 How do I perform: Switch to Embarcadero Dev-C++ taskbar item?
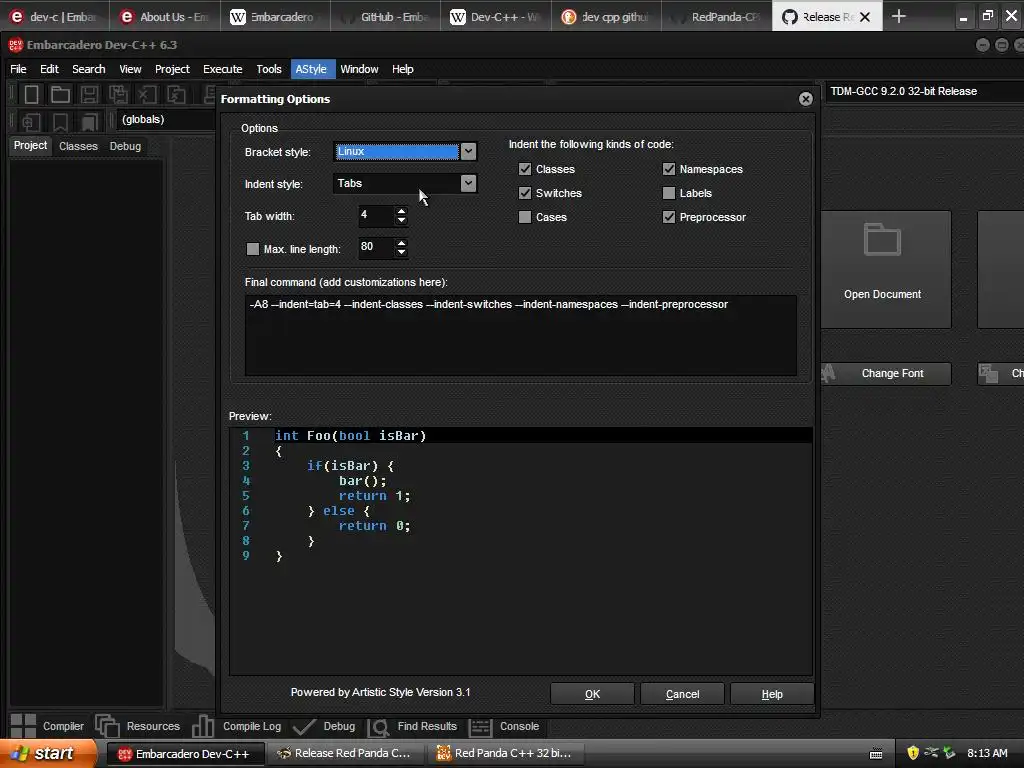click(185, 754)
